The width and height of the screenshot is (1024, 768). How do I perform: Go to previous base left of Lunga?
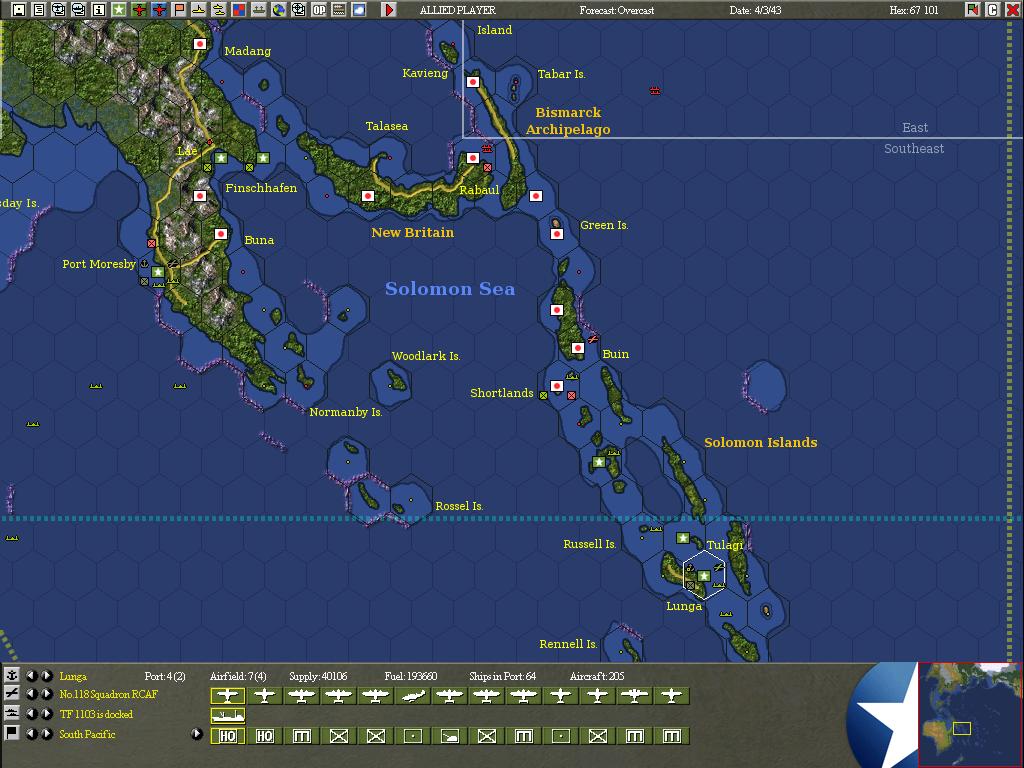pyautogui.click(x=31, y=675)
